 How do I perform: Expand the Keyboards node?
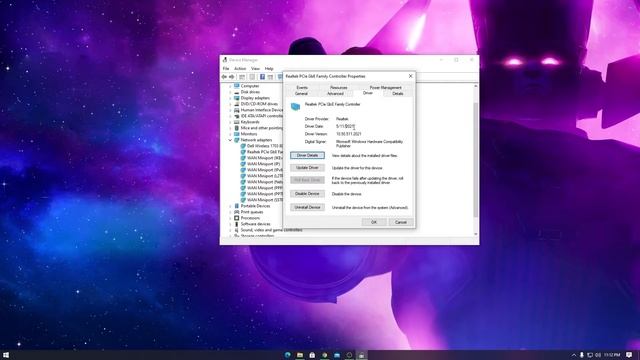tap(230, 122)
